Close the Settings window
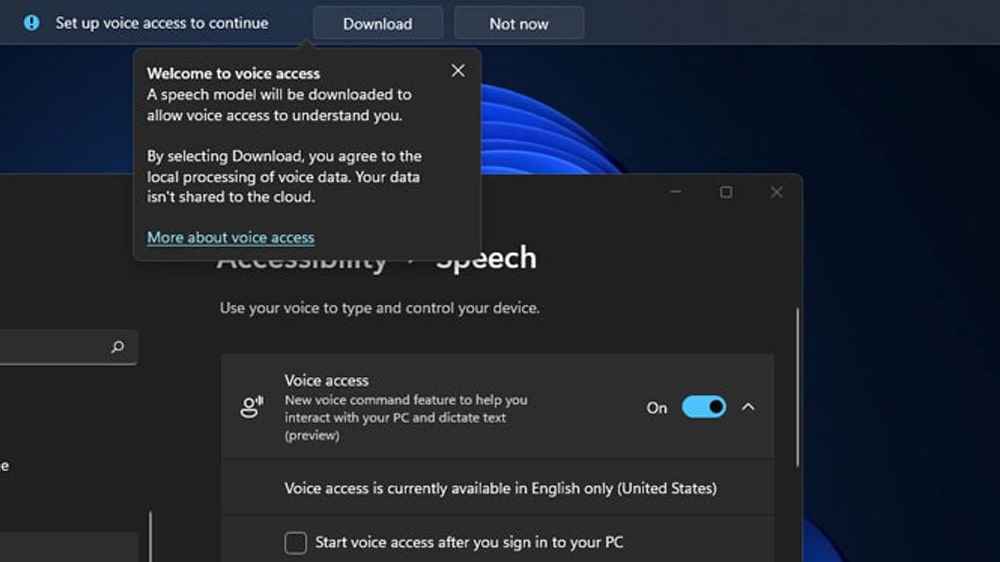 click(x=776, y=192)
